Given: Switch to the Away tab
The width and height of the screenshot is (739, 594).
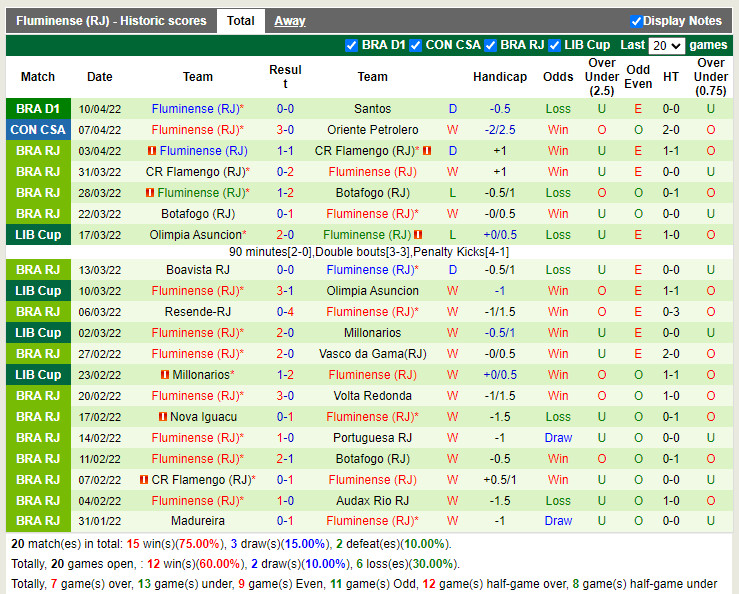Looking at the screenshot, I should [290, 21].
